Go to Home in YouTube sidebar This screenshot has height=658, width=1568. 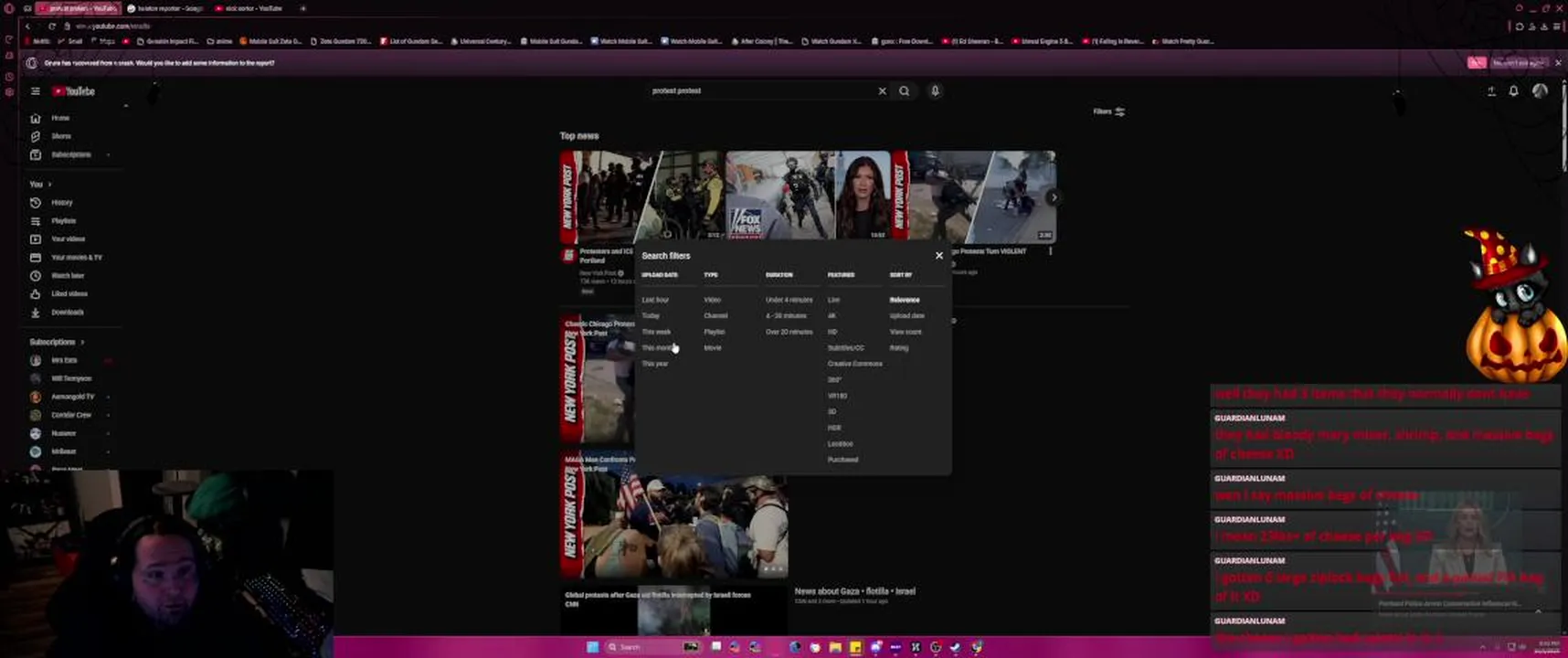coord(60,118)
